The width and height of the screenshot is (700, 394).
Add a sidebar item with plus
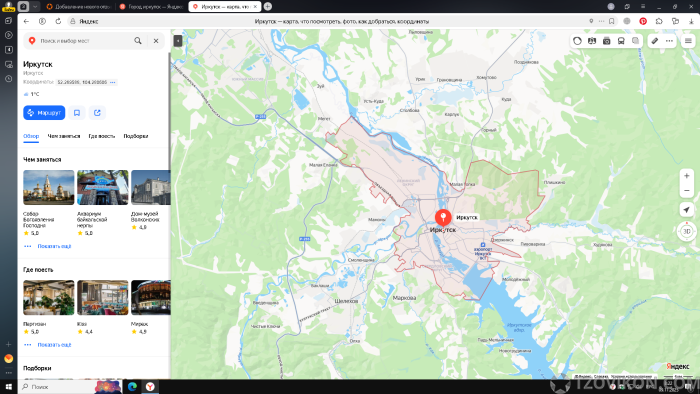8,344
